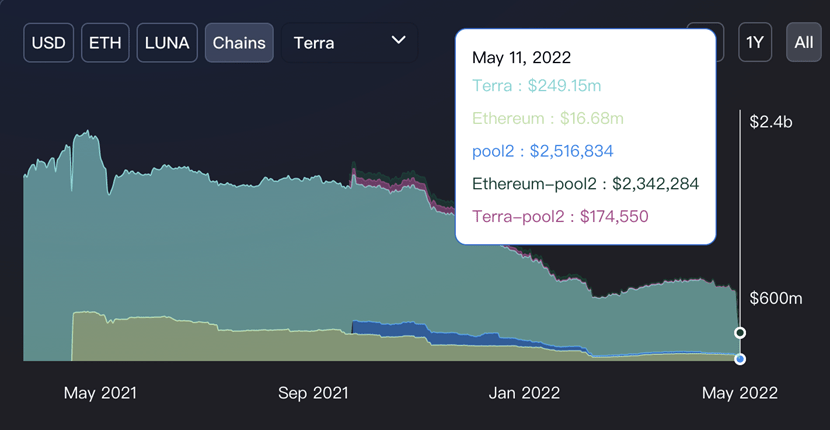Click the $2.4b y-axis label
The width and height of the screenshot is (830, 430).
click(x=771, y=122)
